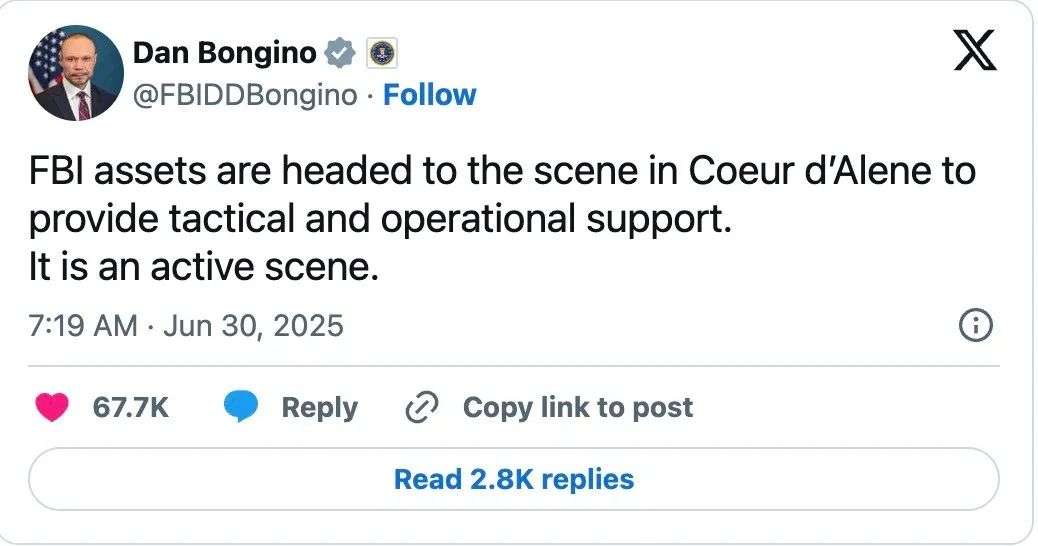Screen dimensions: 1038x546
Task: Open the @FBIDDBongino handle
Action: pos(245,95)
